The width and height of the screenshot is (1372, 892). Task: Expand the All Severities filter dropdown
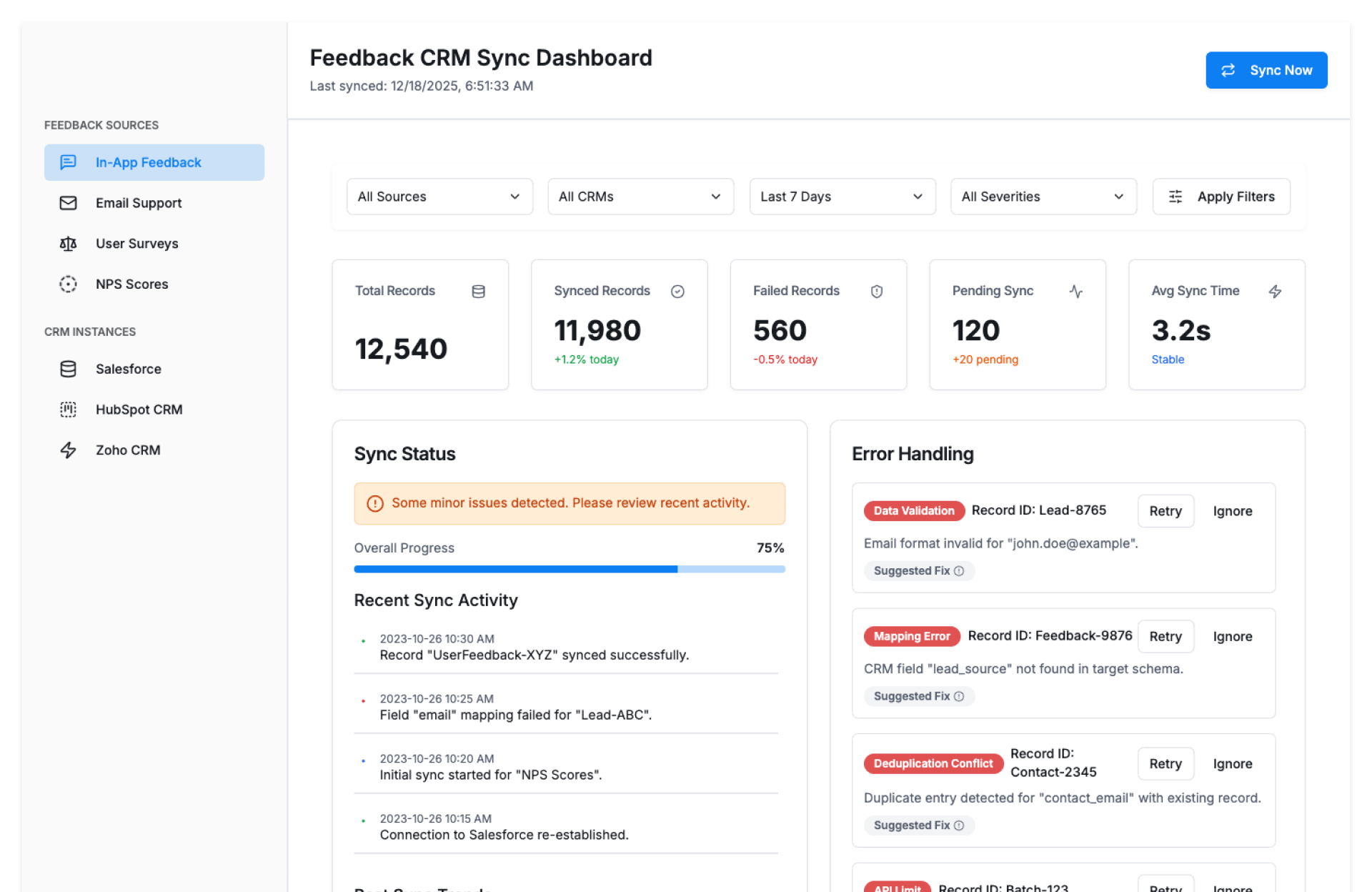tap(1043, 197)
